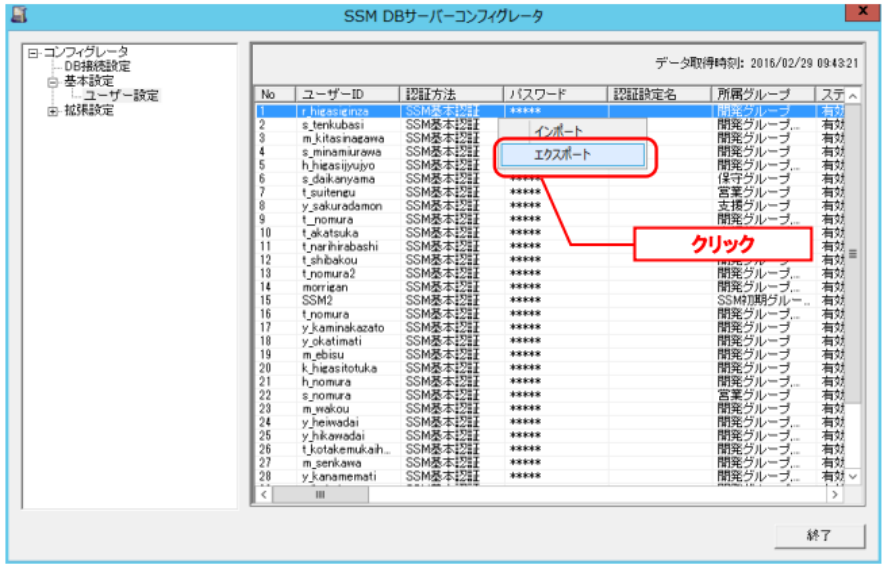Image resolution: width=887 pixels, height=567 pixels.
Task: Click SSM初期グルー.. group cell
Action: click(x=763, y=300)
